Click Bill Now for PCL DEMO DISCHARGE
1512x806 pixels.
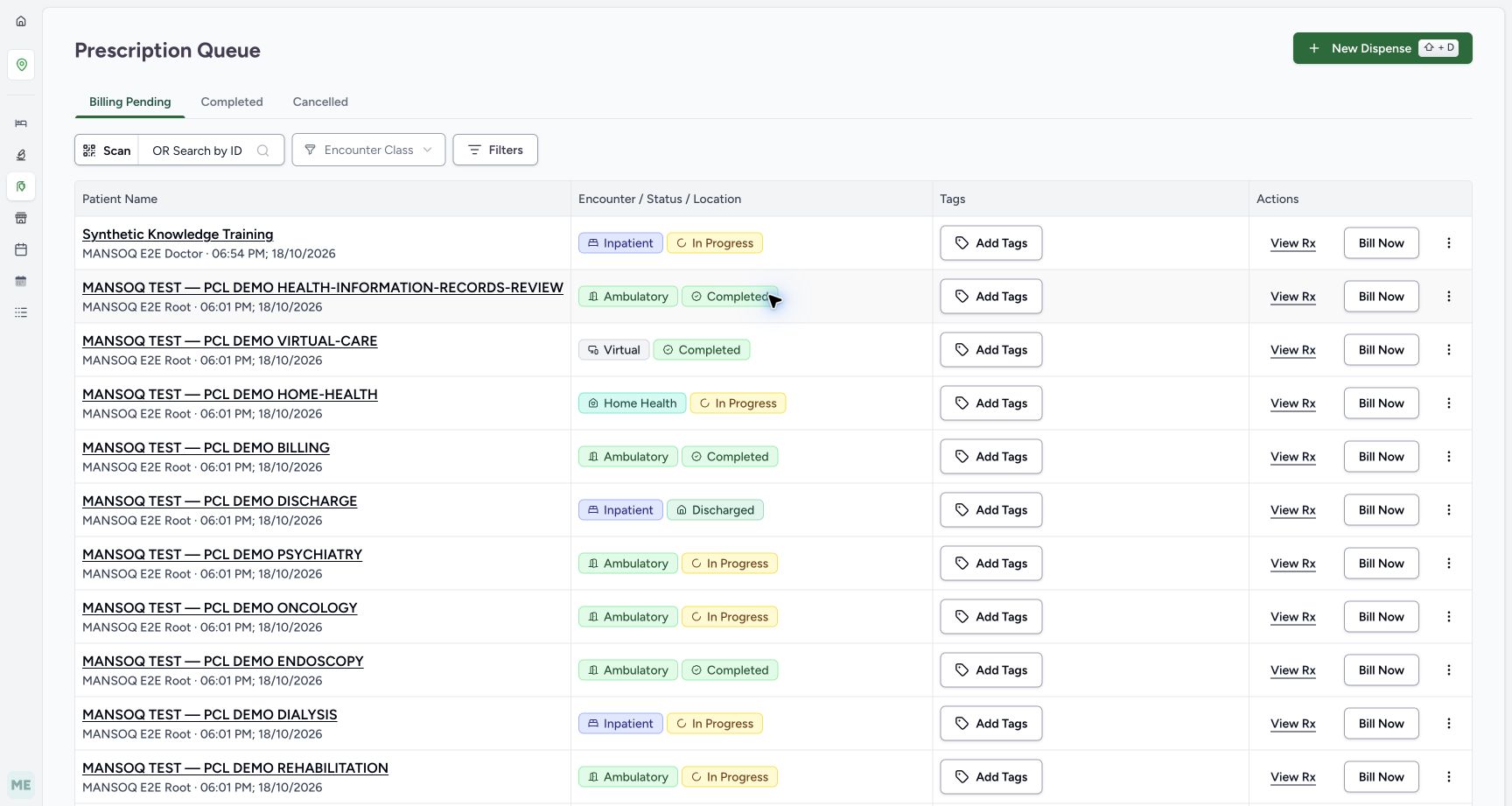tap(1381, 510)
